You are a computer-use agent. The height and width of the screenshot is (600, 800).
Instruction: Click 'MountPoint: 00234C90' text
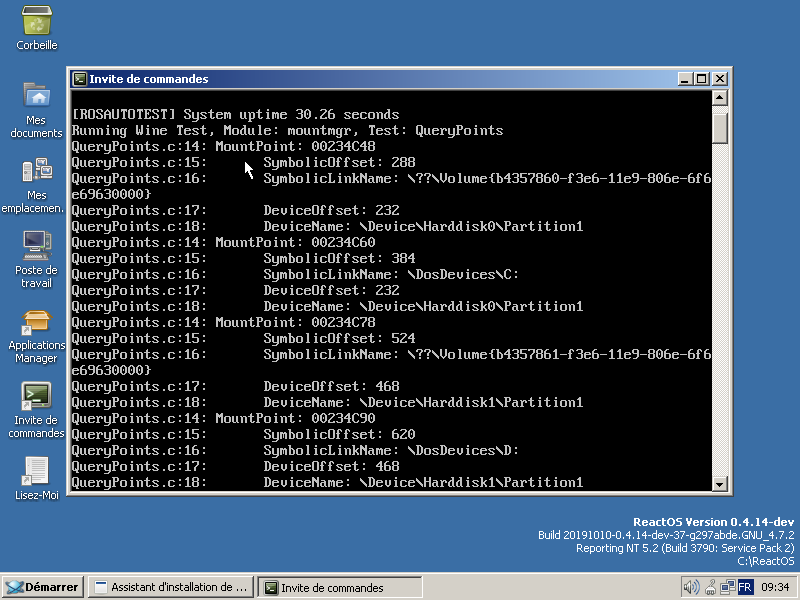pos(295,418)
